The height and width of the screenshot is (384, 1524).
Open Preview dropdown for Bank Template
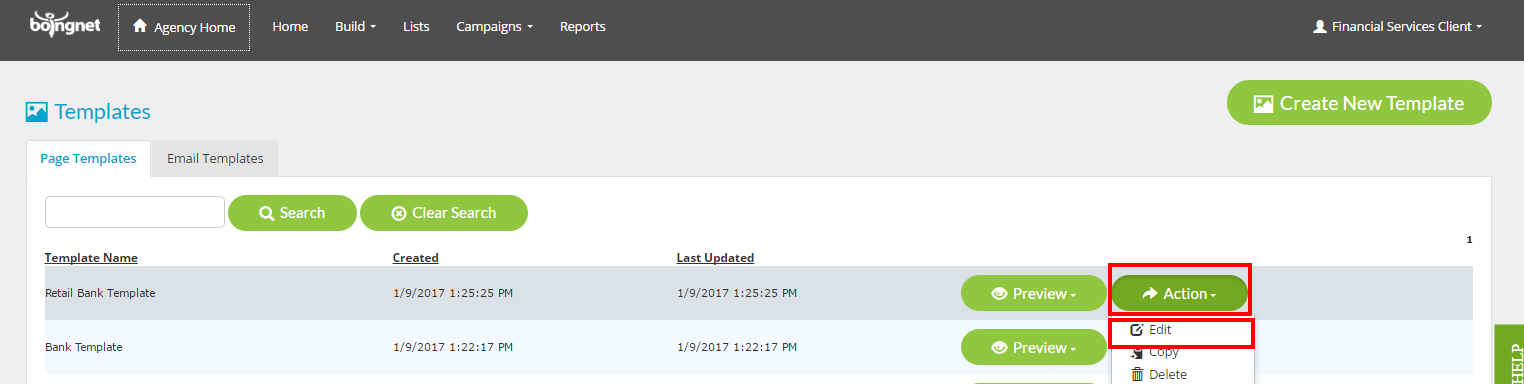pyautogui.click(x=1034, y=348)
